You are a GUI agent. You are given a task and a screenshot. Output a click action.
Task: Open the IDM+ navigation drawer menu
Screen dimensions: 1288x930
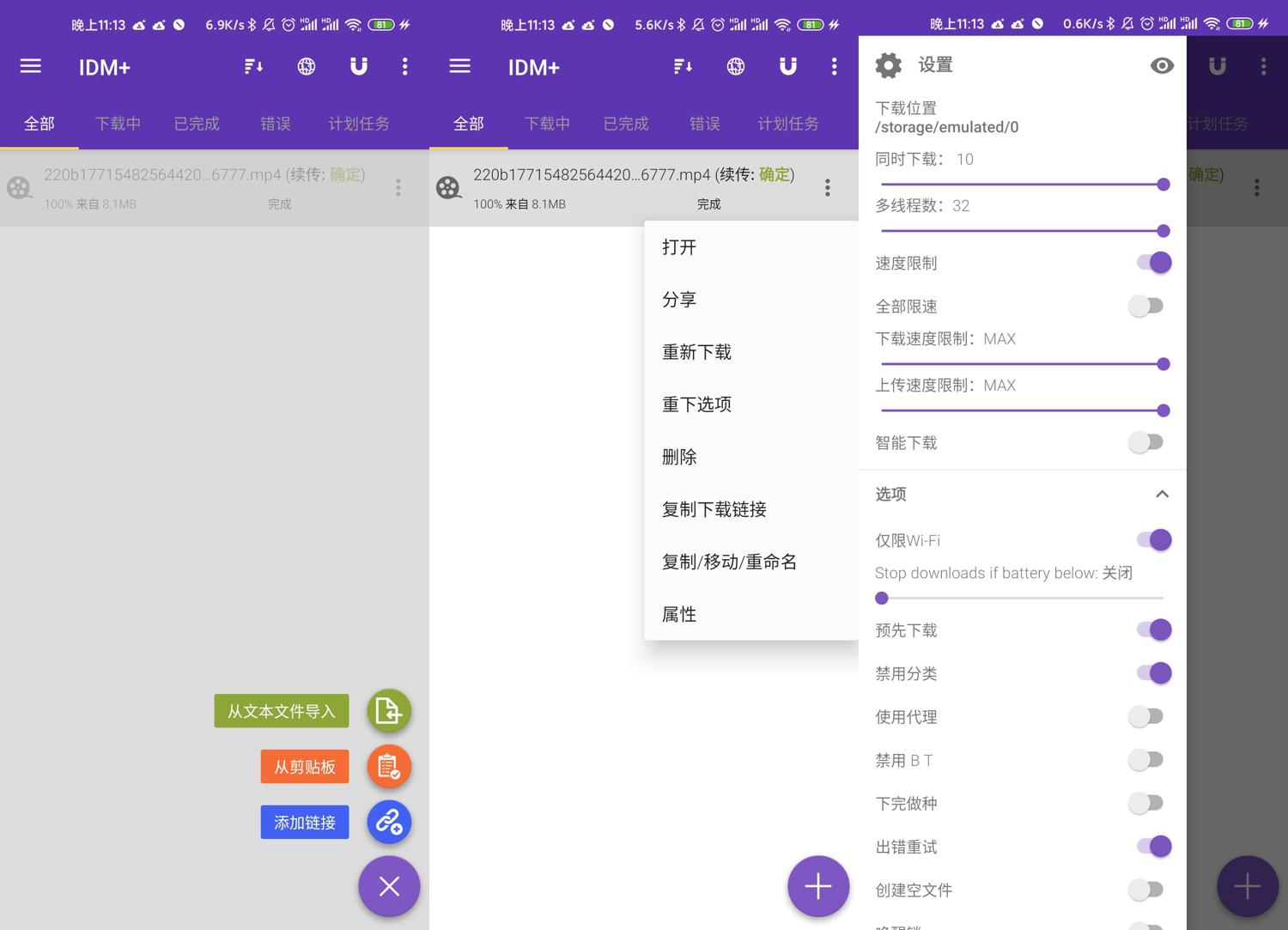[x=30, y=66]
